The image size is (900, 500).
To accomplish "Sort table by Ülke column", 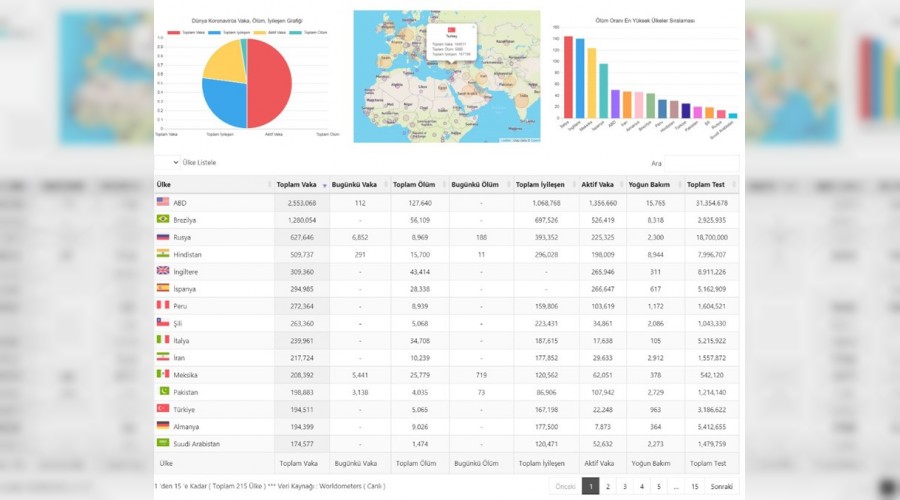I will (x=214, y=184).
